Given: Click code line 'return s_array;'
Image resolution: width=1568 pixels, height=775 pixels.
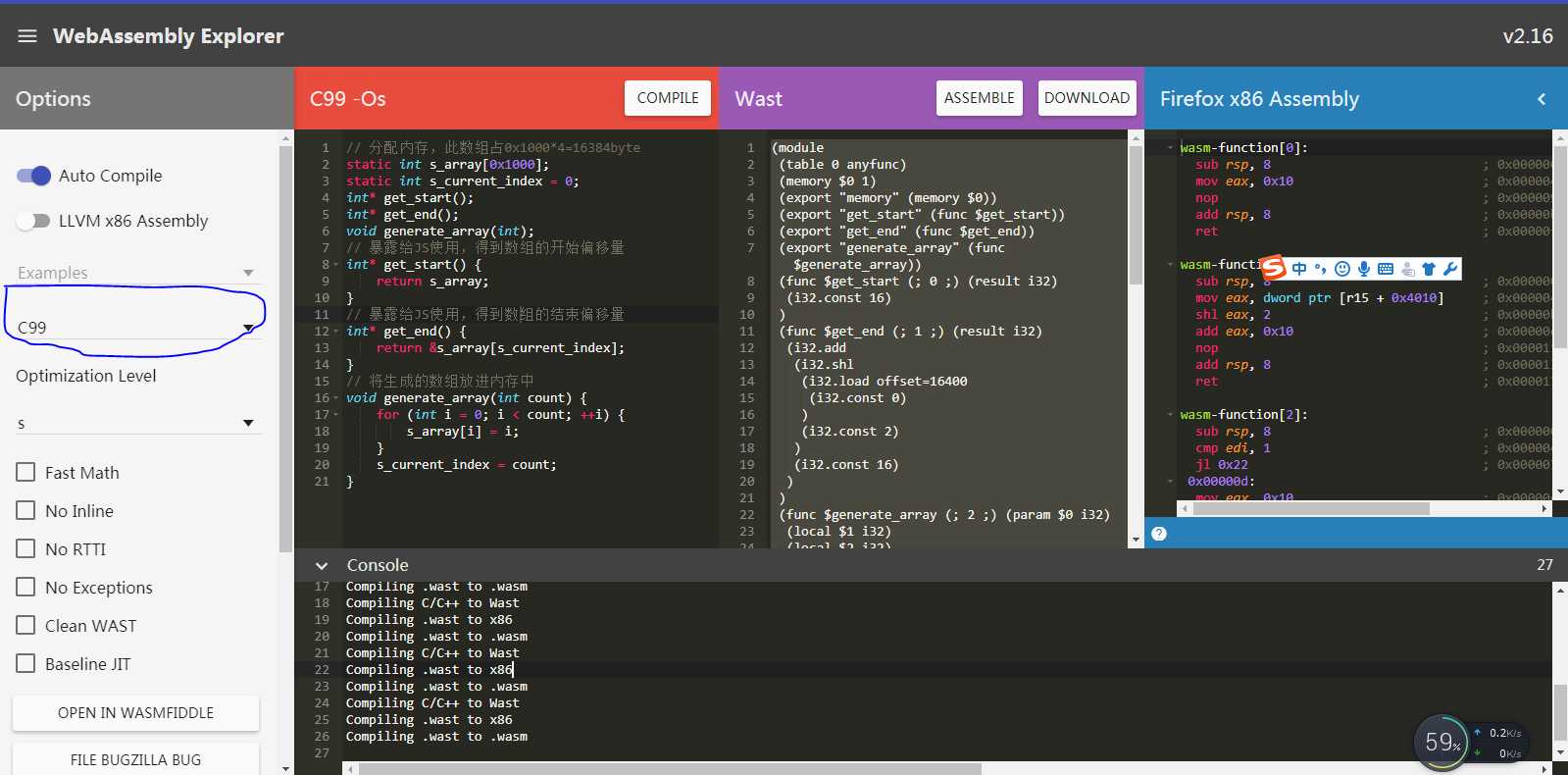Looking at the screenshot, I should coord(432,282).
